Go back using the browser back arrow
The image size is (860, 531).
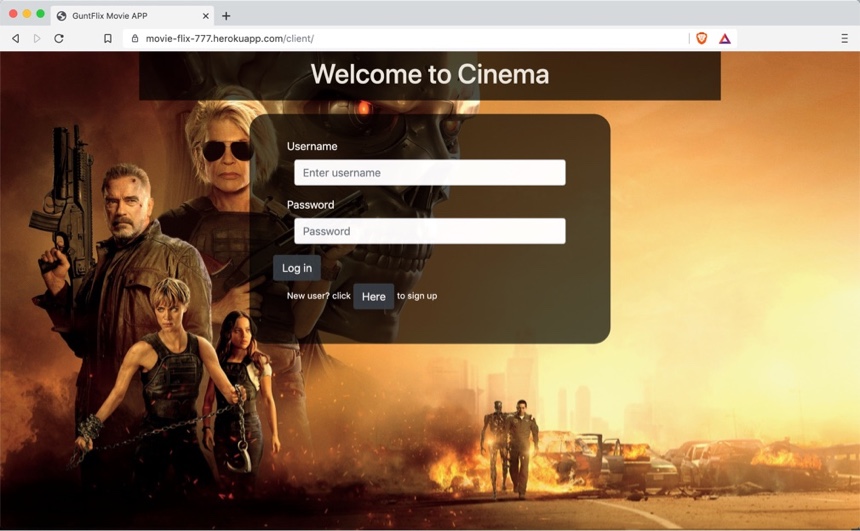pyautogui.click(x=16, y=38)
